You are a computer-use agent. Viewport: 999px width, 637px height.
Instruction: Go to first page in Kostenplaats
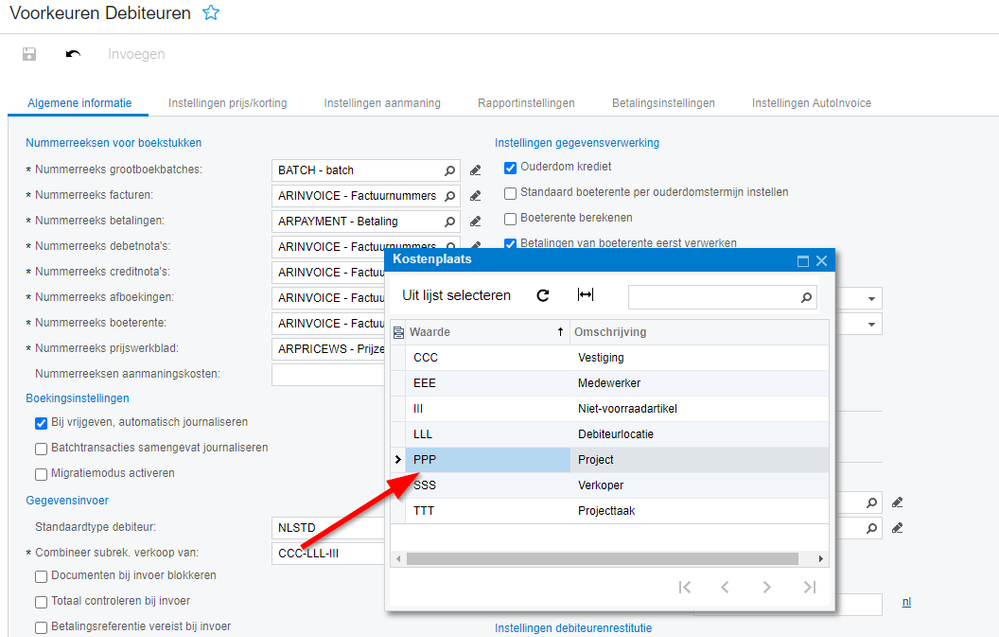point(685,587)
